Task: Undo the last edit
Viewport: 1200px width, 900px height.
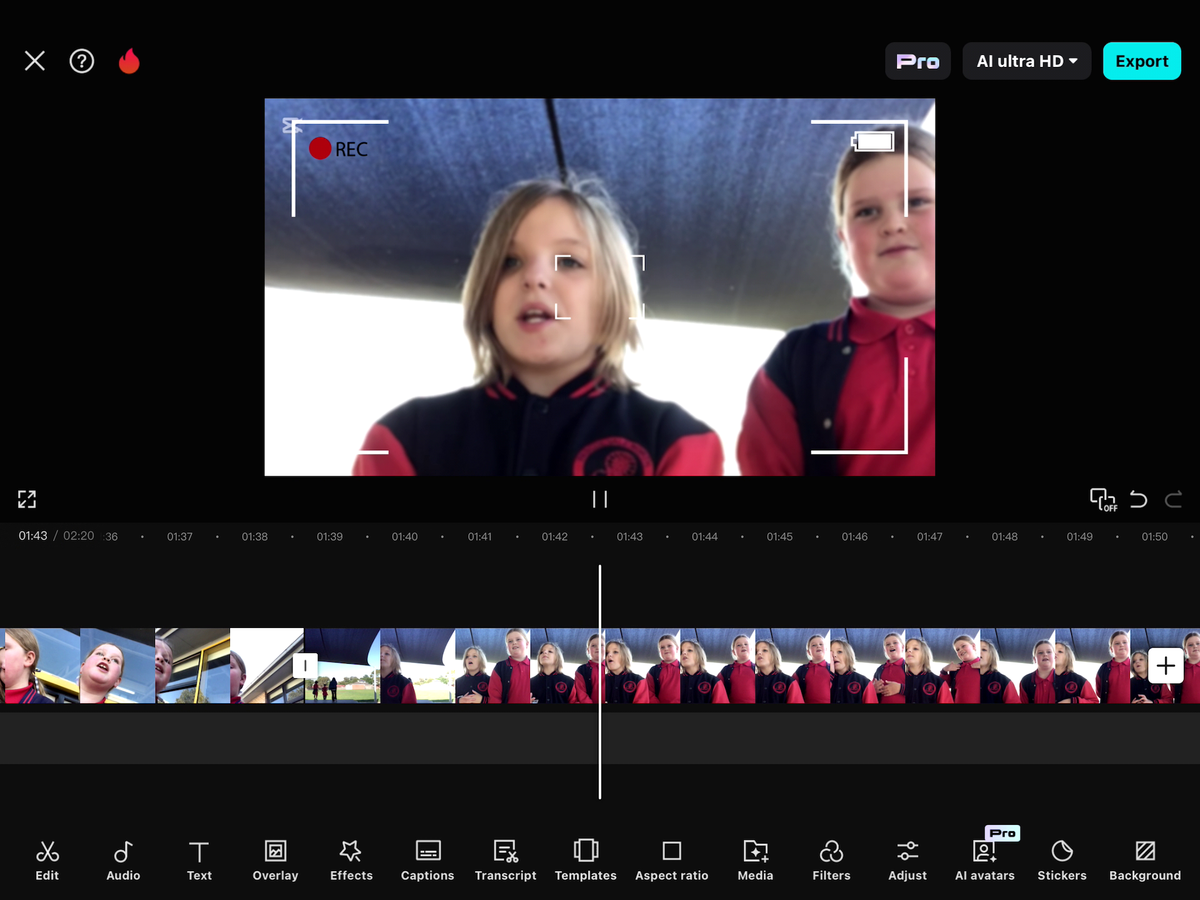Action: 1138,499
